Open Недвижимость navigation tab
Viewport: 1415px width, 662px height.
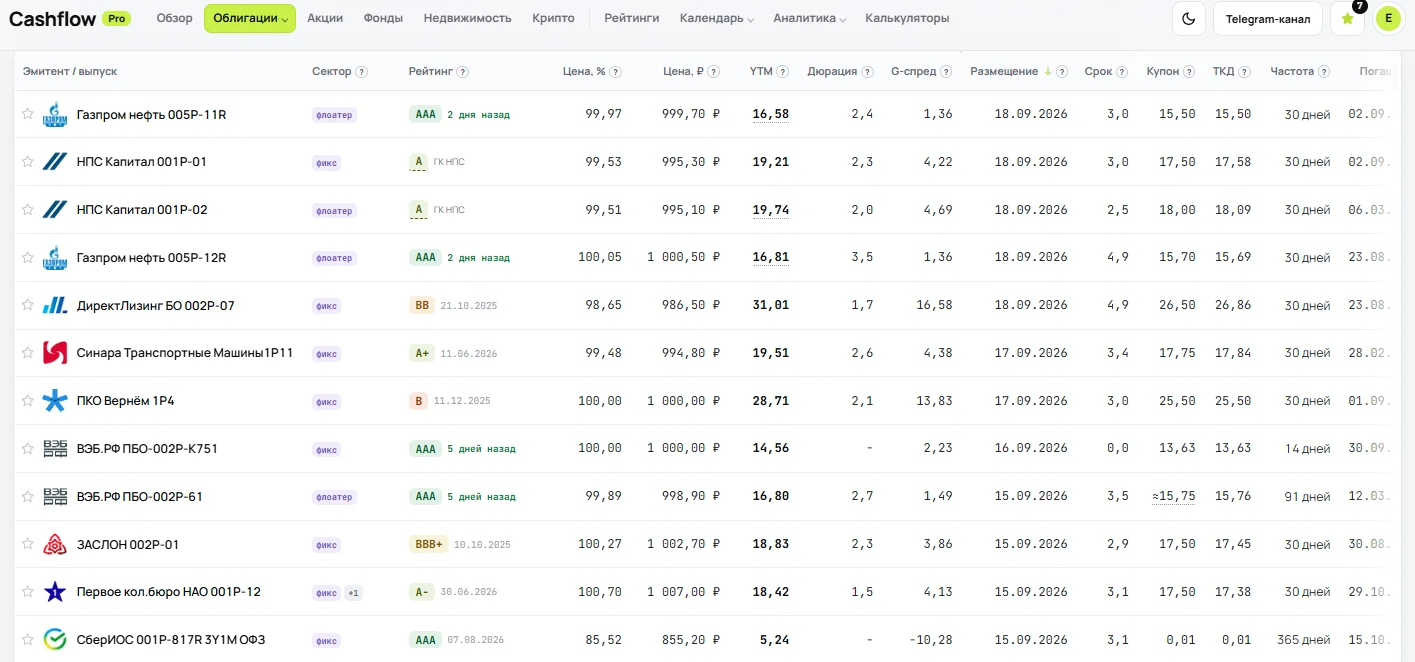(x=467, y=18)
